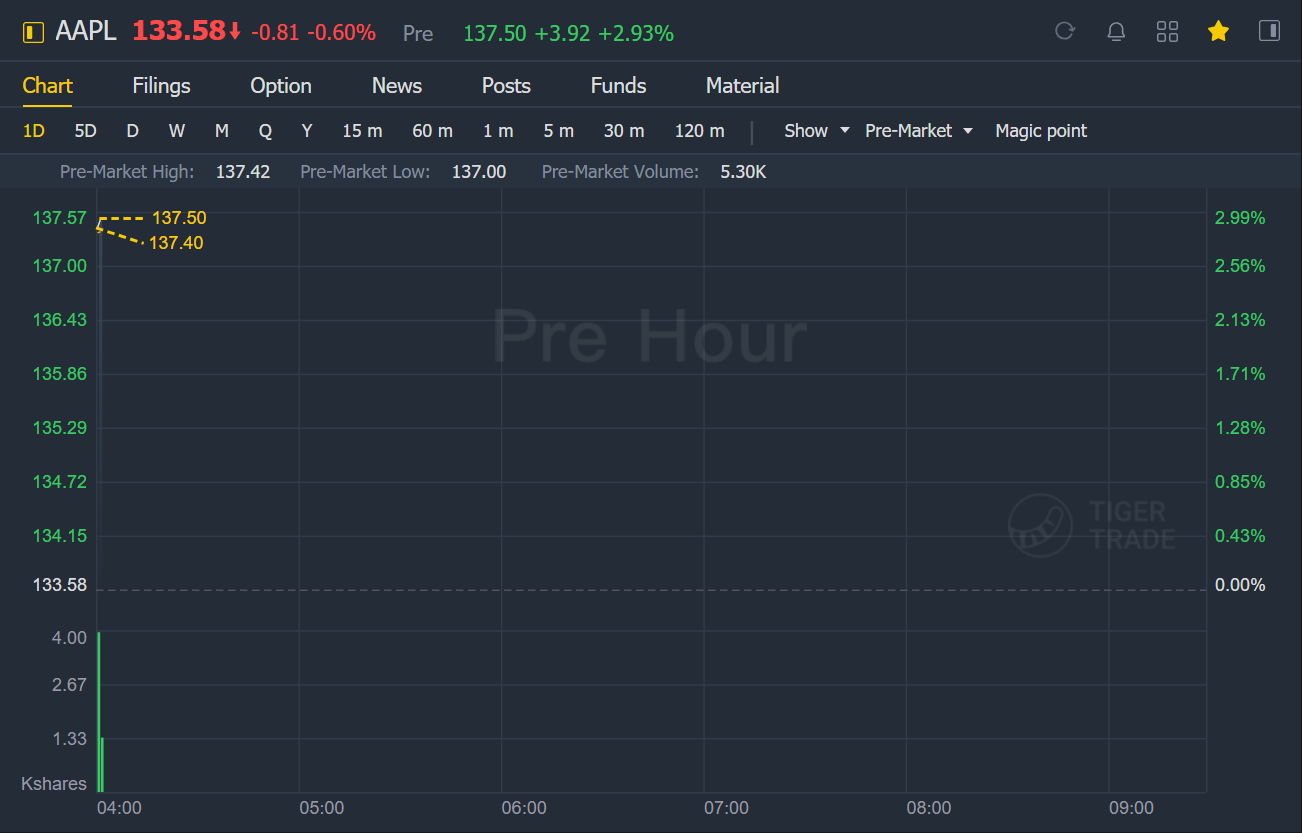This screenshot has width=1302, height=833.
Task: Select the 1D timeframe
Action: click(x=34, y=131)
